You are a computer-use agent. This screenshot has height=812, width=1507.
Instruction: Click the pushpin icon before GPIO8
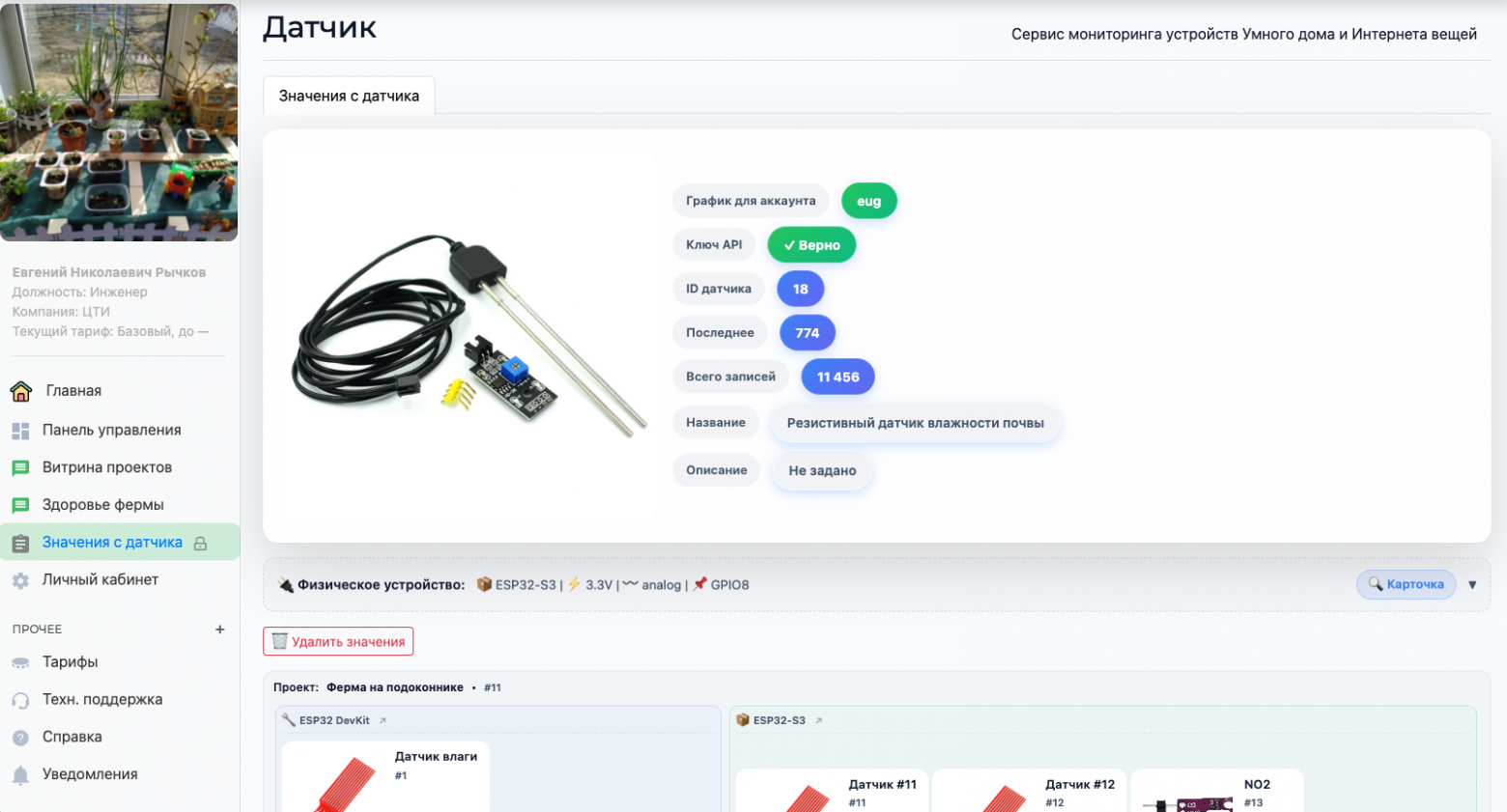coord(700,584)
